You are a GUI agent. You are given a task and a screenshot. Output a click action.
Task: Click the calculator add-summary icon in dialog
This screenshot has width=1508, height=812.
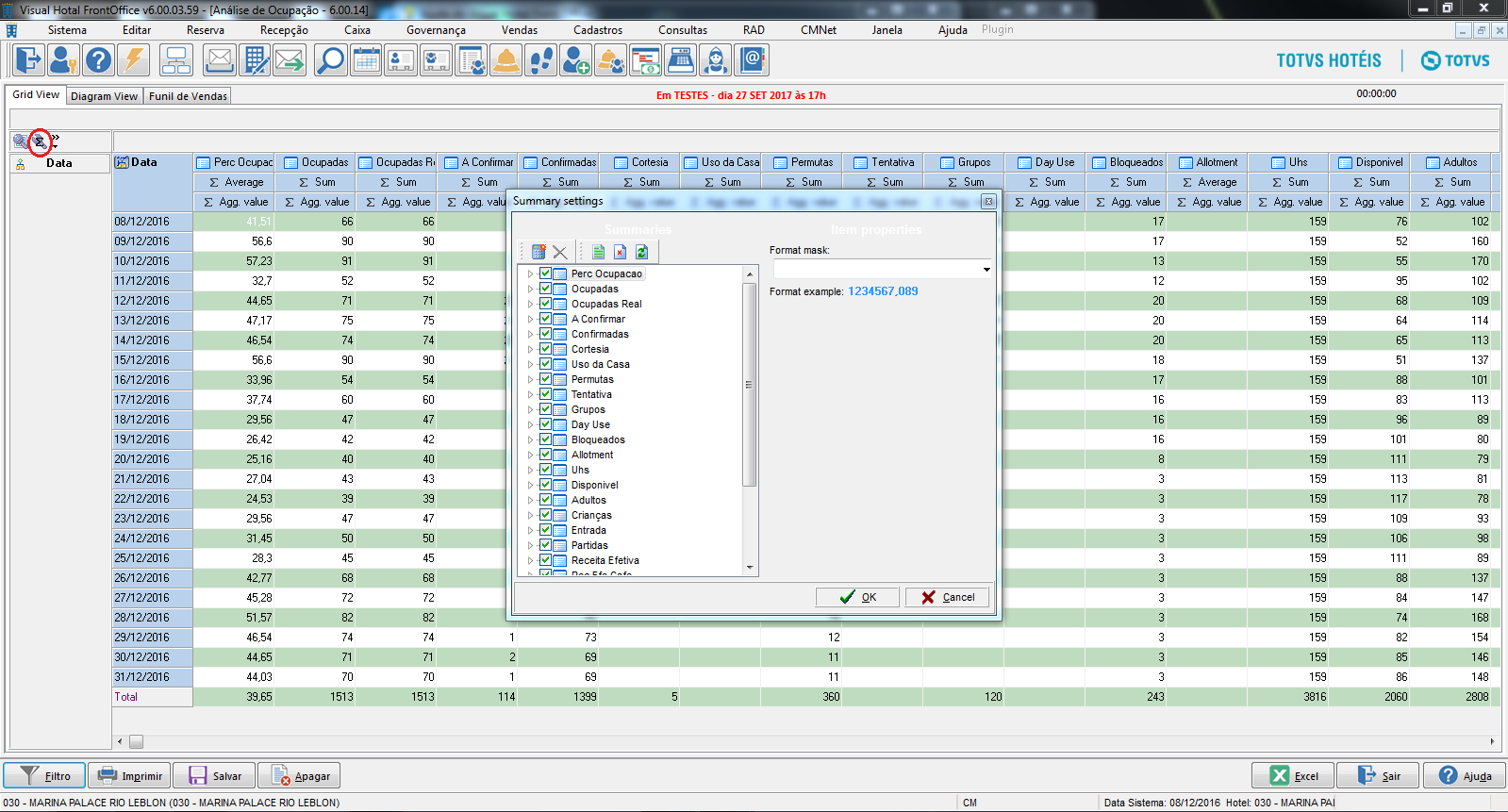pos(539,252)
